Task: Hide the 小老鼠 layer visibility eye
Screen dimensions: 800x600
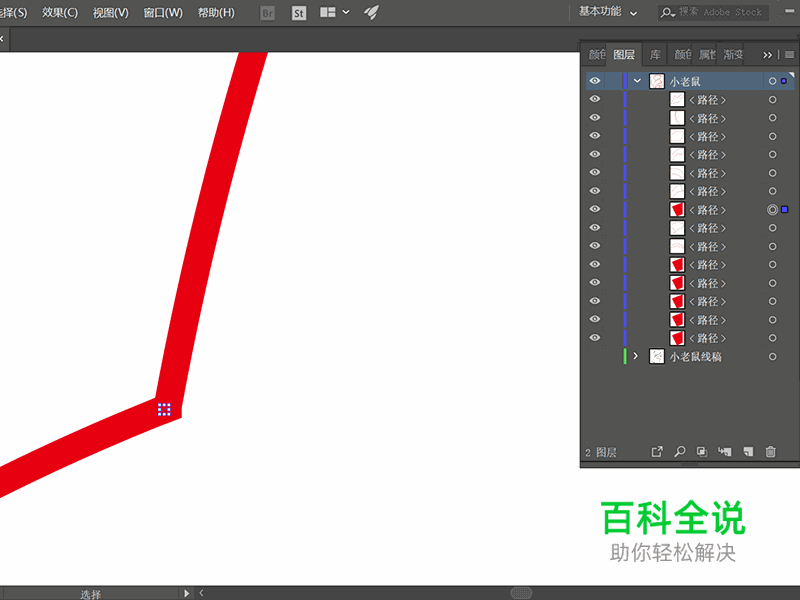Action: point(595,81)
